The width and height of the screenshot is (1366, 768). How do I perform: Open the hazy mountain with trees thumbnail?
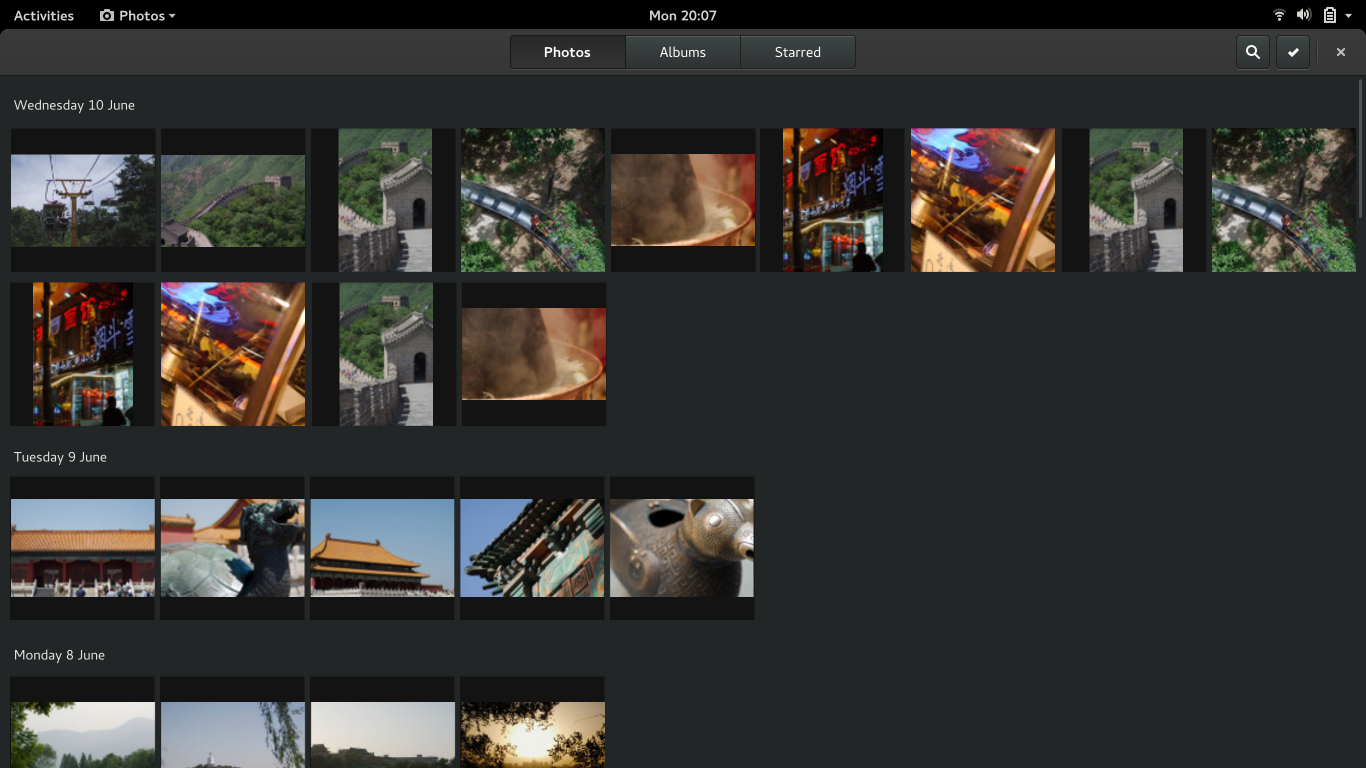pyautogui.click(x=83, y=723)
